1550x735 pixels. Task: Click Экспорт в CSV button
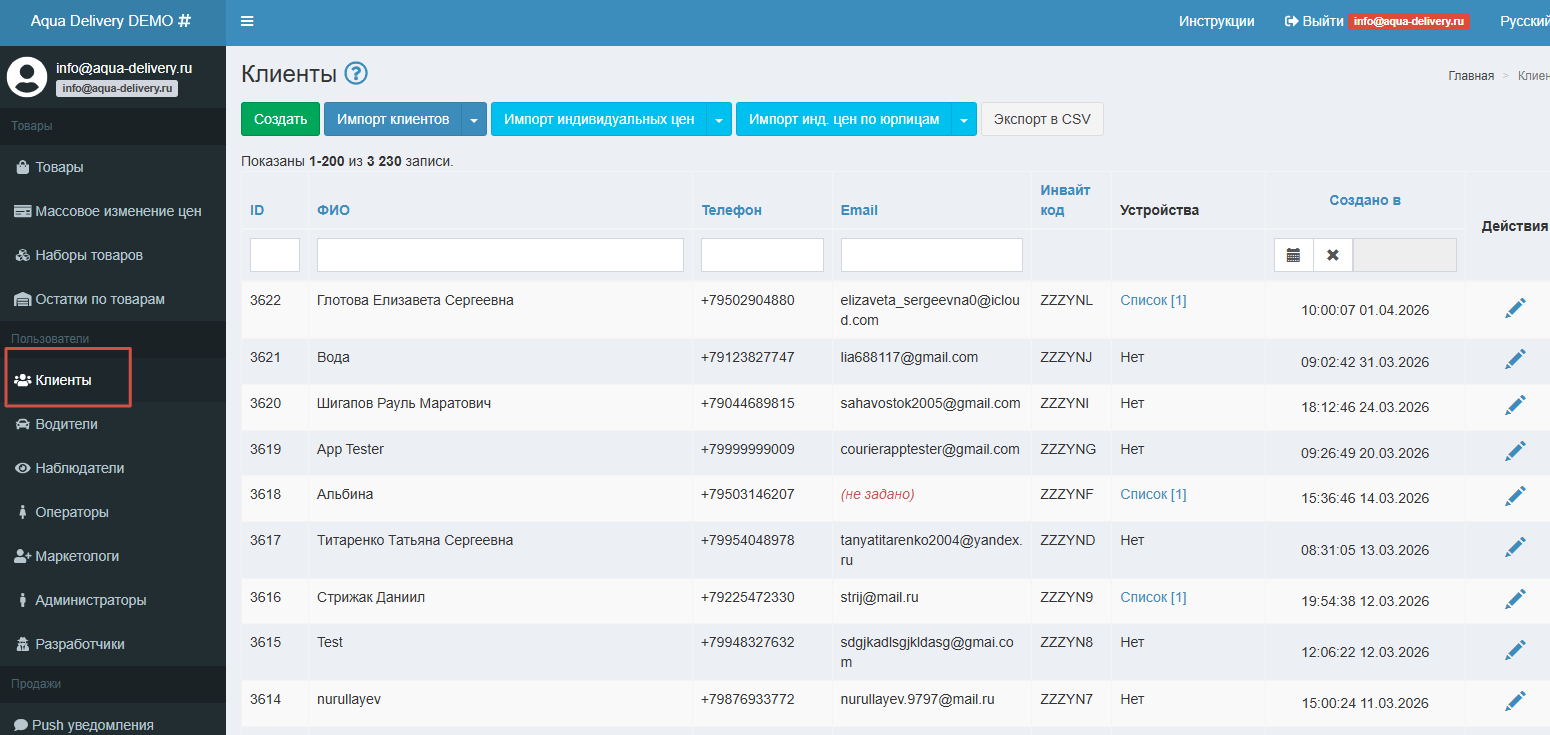point(1041,119)
